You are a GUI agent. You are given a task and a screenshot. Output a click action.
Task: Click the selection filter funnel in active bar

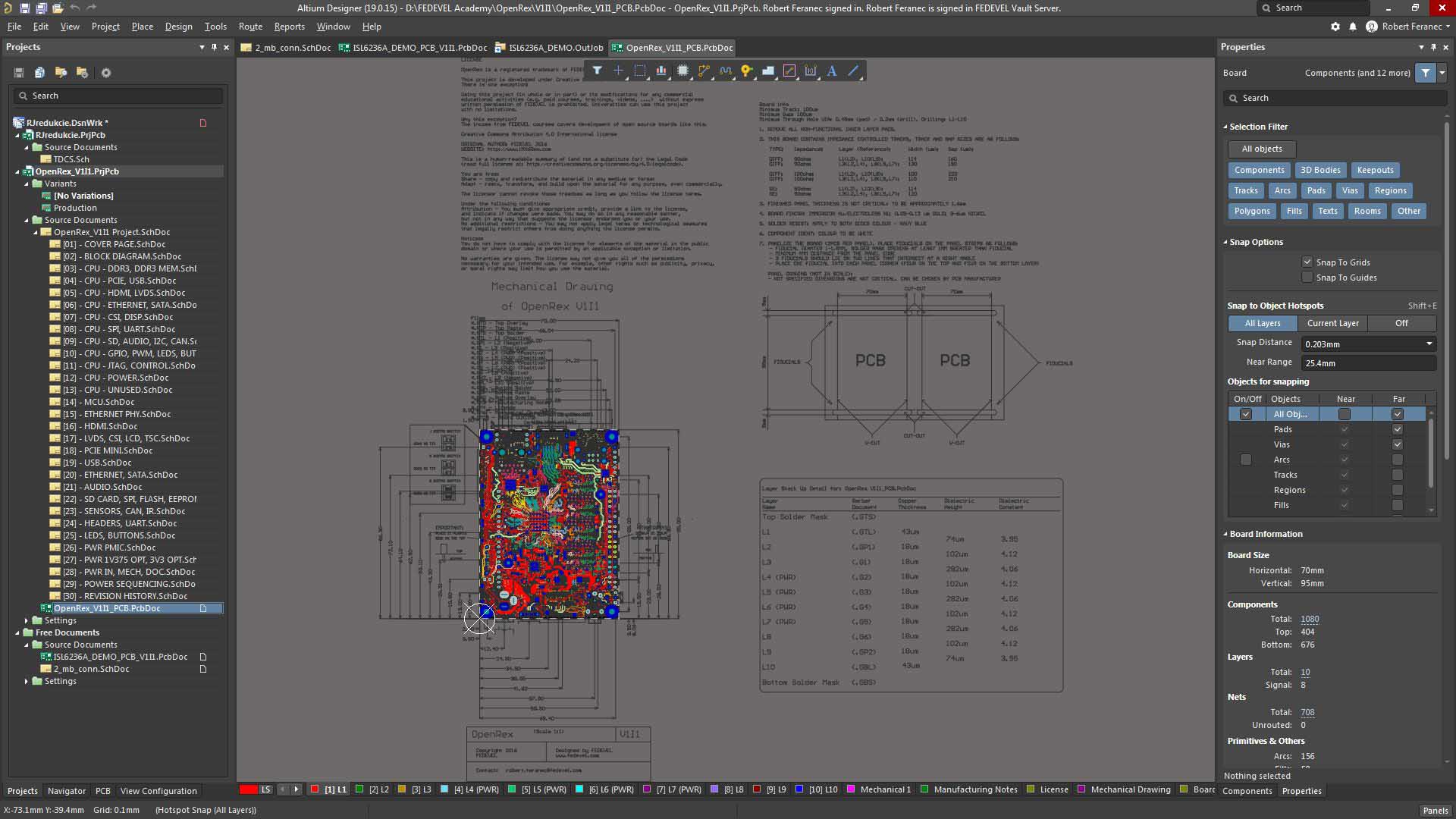click(598, 71)
